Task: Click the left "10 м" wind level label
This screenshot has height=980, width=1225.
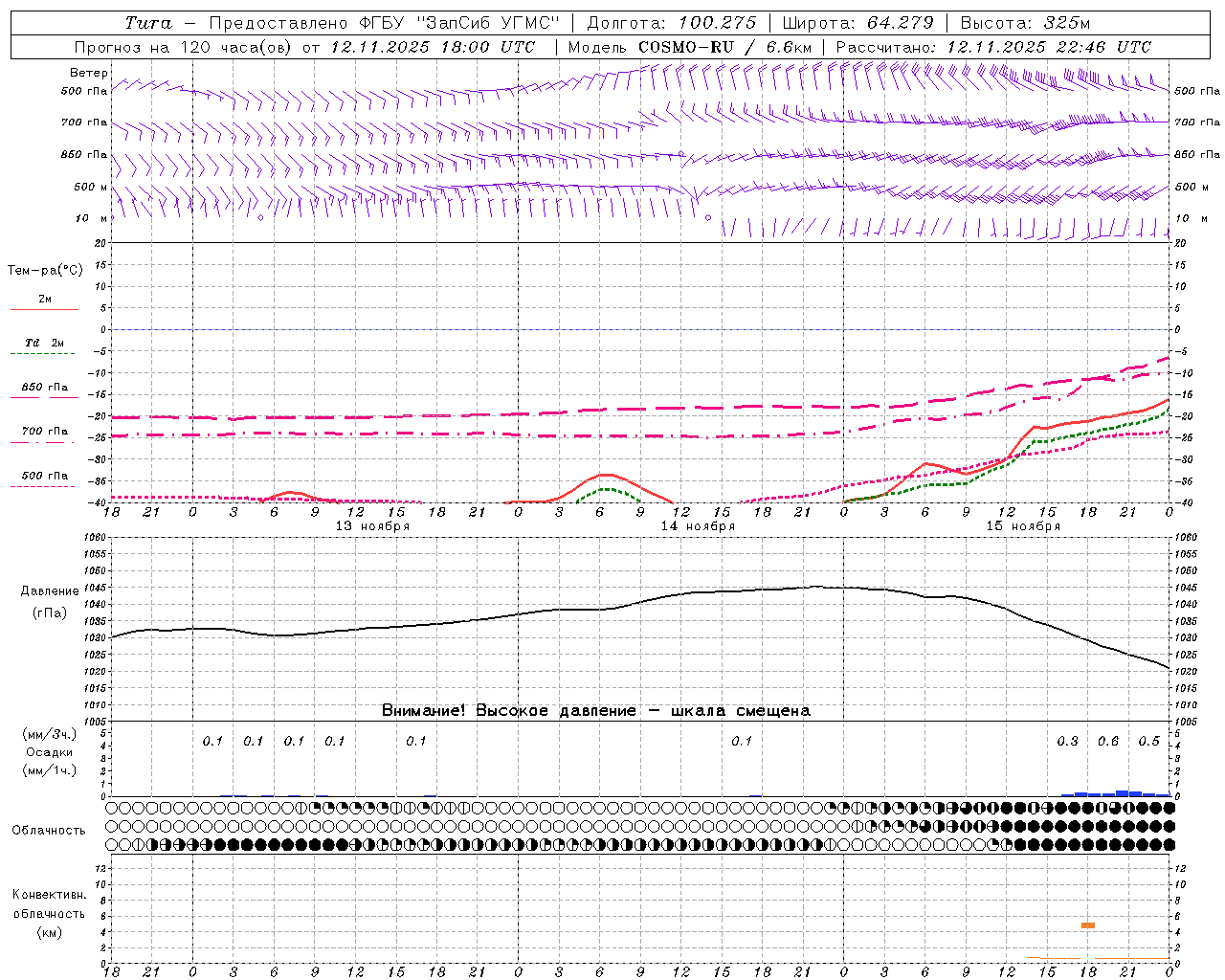Action: (x=92, y=218)
